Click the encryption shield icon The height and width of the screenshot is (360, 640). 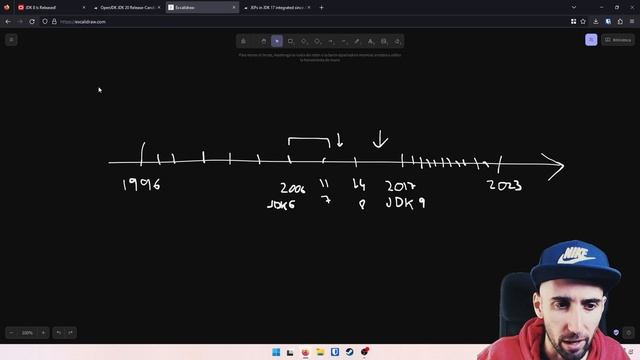pyautogui.click(x=616, y=333)
